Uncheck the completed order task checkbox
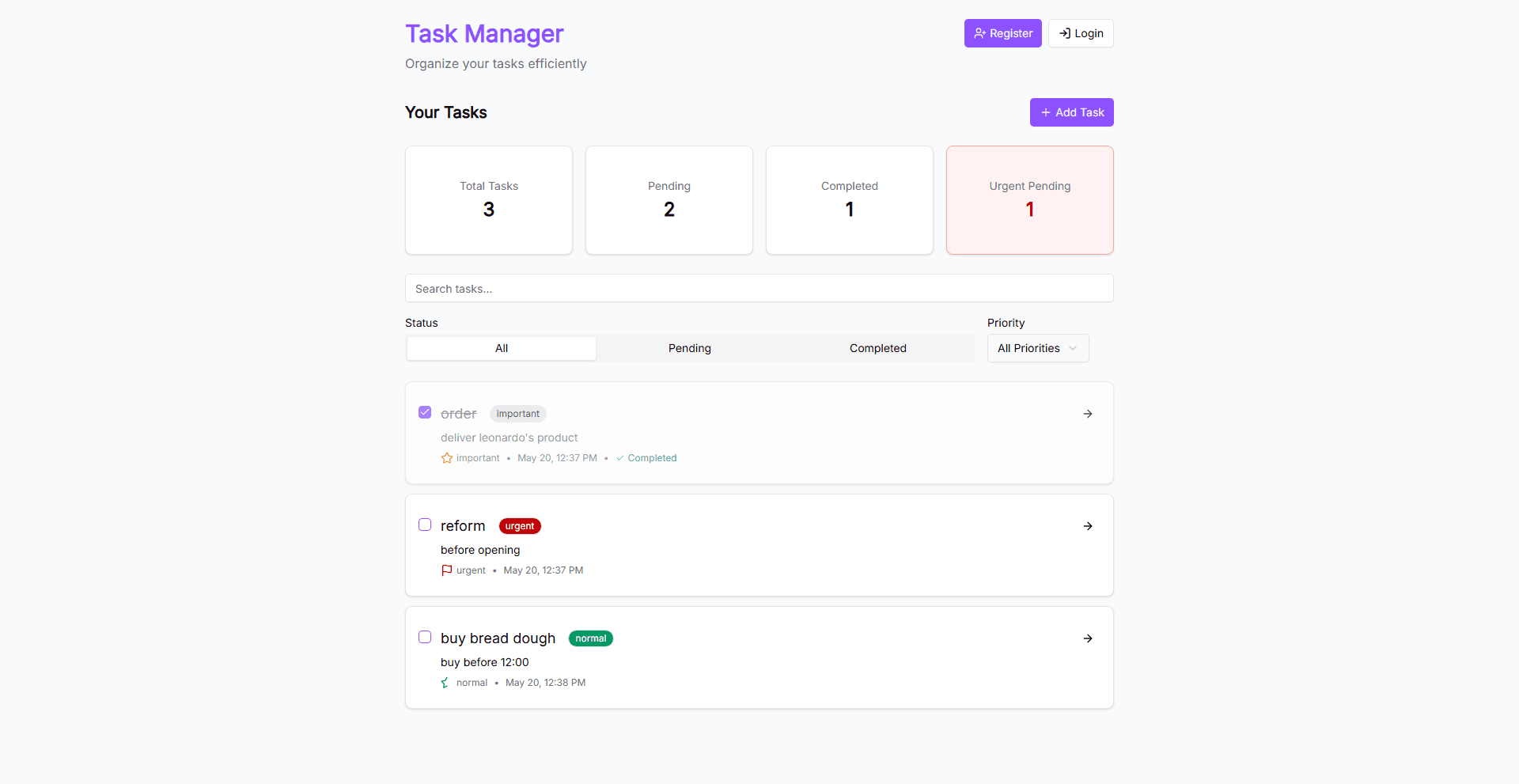 (x=425, y=412)
